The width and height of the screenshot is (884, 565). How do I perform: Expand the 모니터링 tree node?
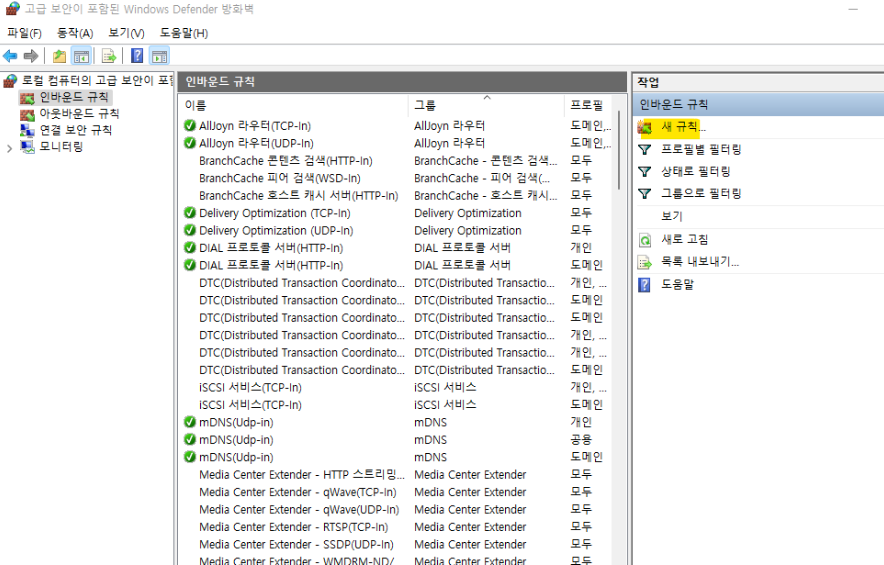click(x=9, y=148)
